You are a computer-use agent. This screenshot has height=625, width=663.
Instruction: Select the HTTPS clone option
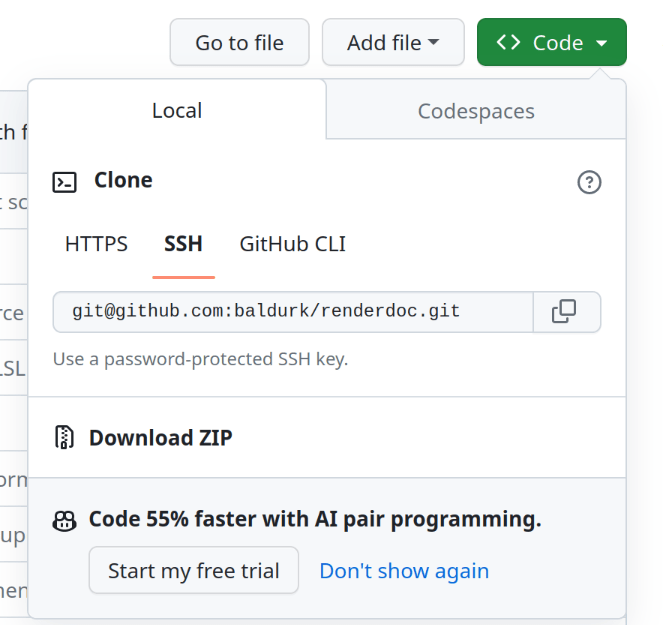coord(96,244)
